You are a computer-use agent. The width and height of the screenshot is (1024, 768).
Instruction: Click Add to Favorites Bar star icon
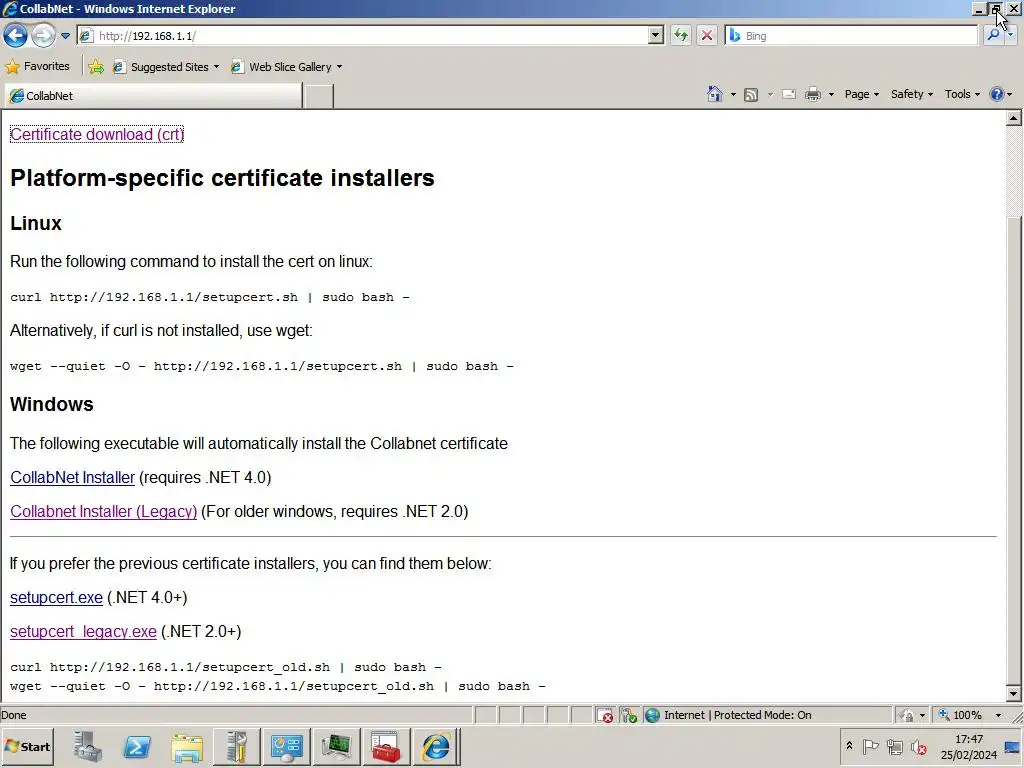point(96,67)
